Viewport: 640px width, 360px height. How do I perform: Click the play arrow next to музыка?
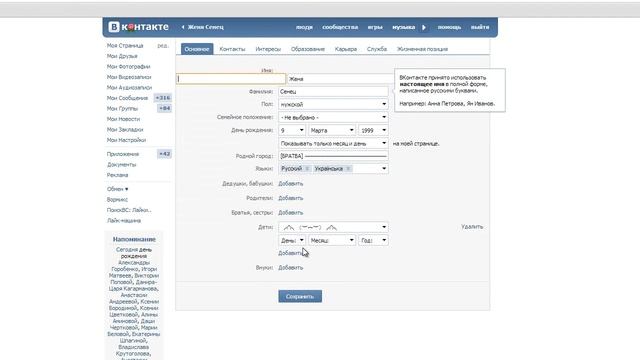tap(424, 27)
